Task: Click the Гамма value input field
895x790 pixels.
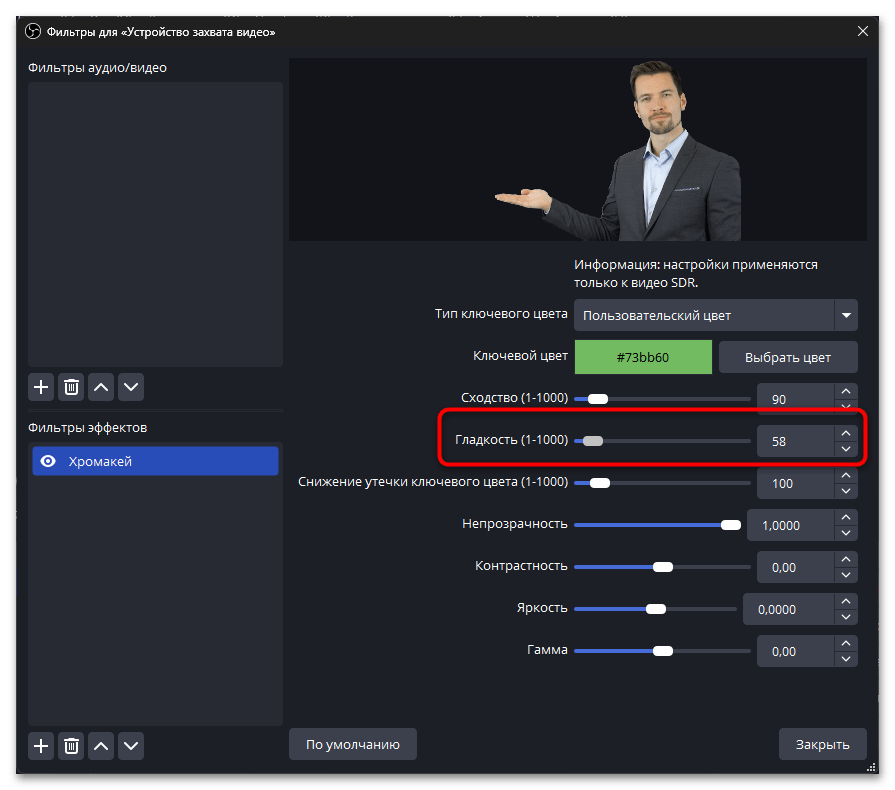Action: (x=795, y=651)
